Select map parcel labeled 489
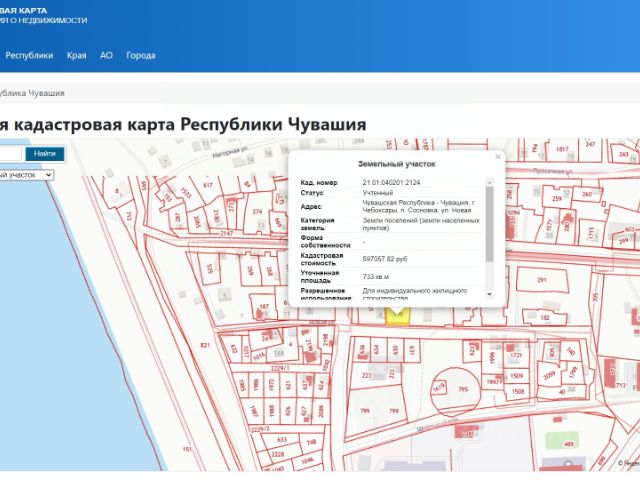Image resolution: width=640 pixels, height=480 pixels. click(569, 444)
